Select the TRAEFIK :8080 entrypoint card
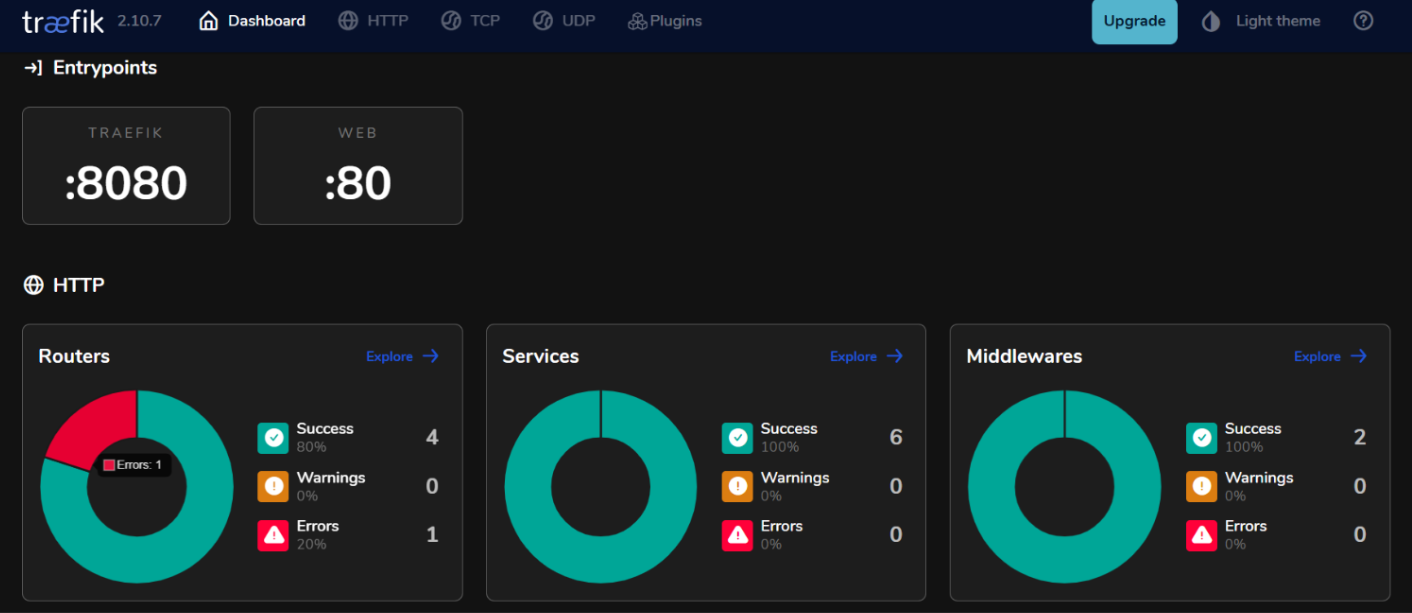Image resolution: width=1412 pixels, height=613 pixels. point(126,166)
